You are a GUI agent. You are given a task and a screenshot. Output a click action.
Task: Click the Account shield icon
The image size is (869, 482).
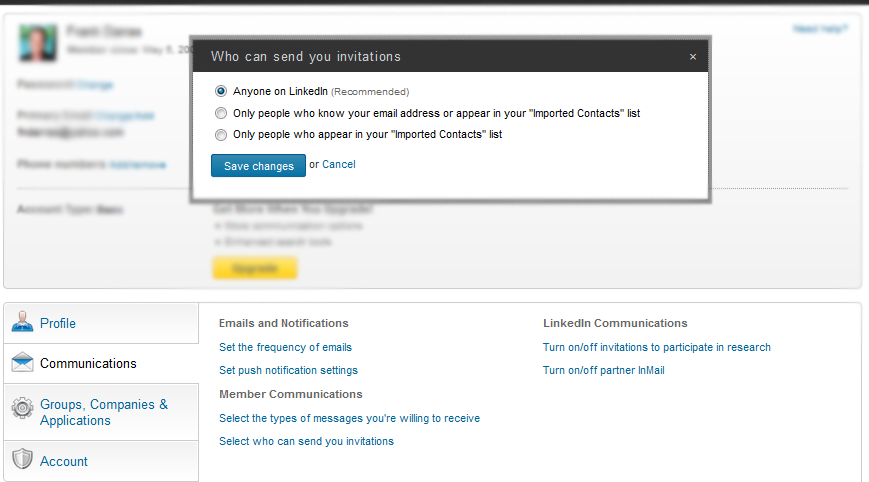22,459
